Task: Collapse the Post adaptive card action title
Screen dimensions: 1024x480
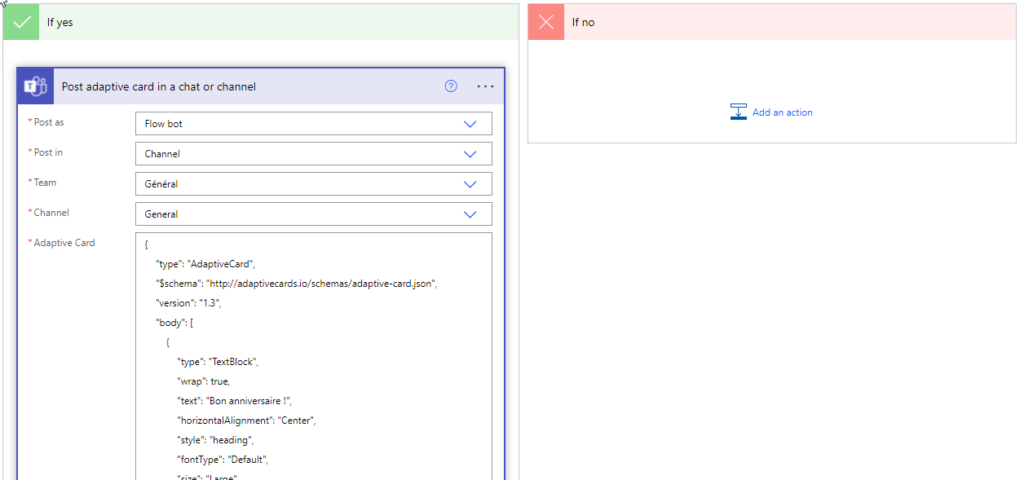Action: click(160, 87)
